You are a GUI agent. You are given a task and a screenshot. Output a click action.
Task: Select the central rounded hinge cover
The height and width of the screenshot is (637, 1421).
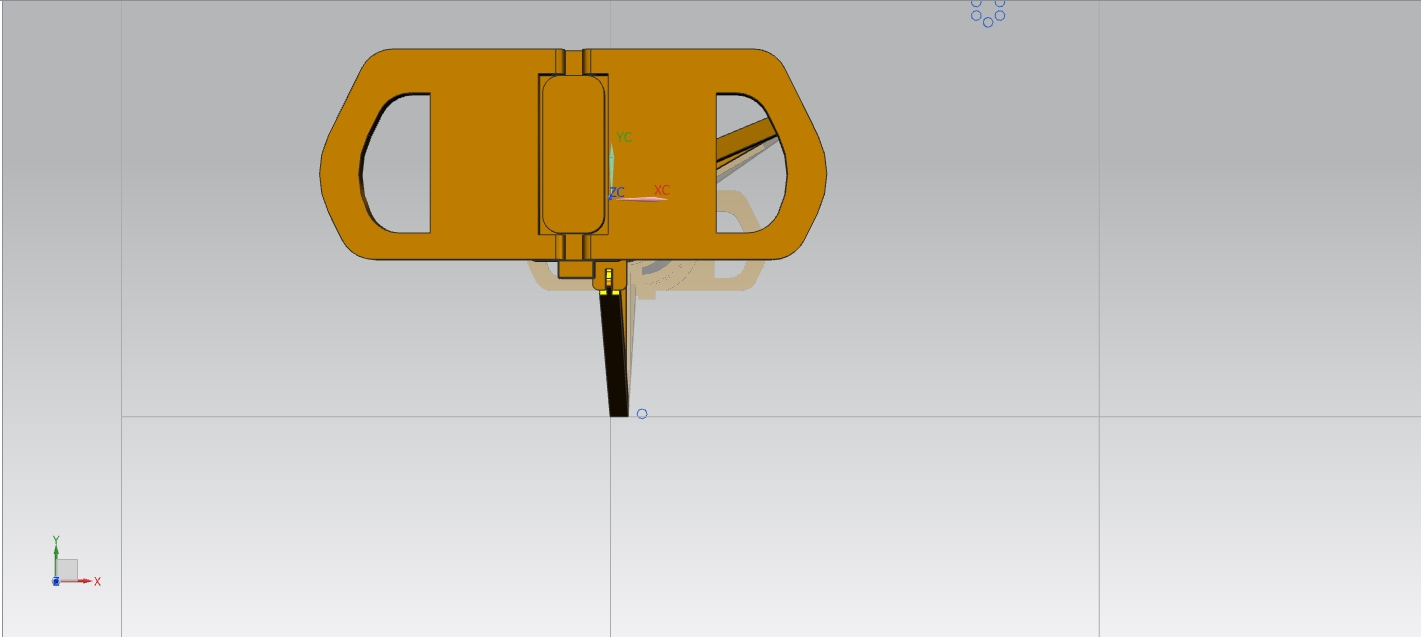point(573,153)
